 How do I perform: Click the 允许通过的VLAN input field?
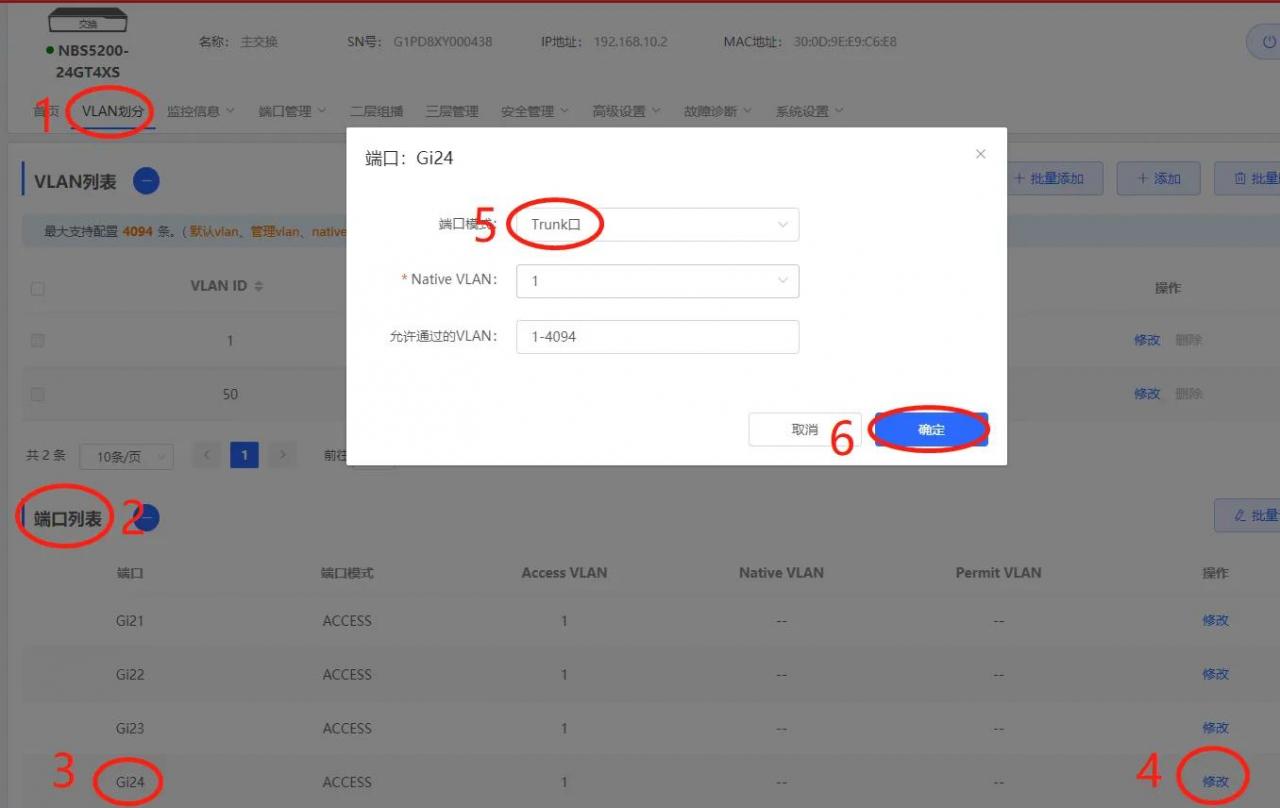pos(657,337)
